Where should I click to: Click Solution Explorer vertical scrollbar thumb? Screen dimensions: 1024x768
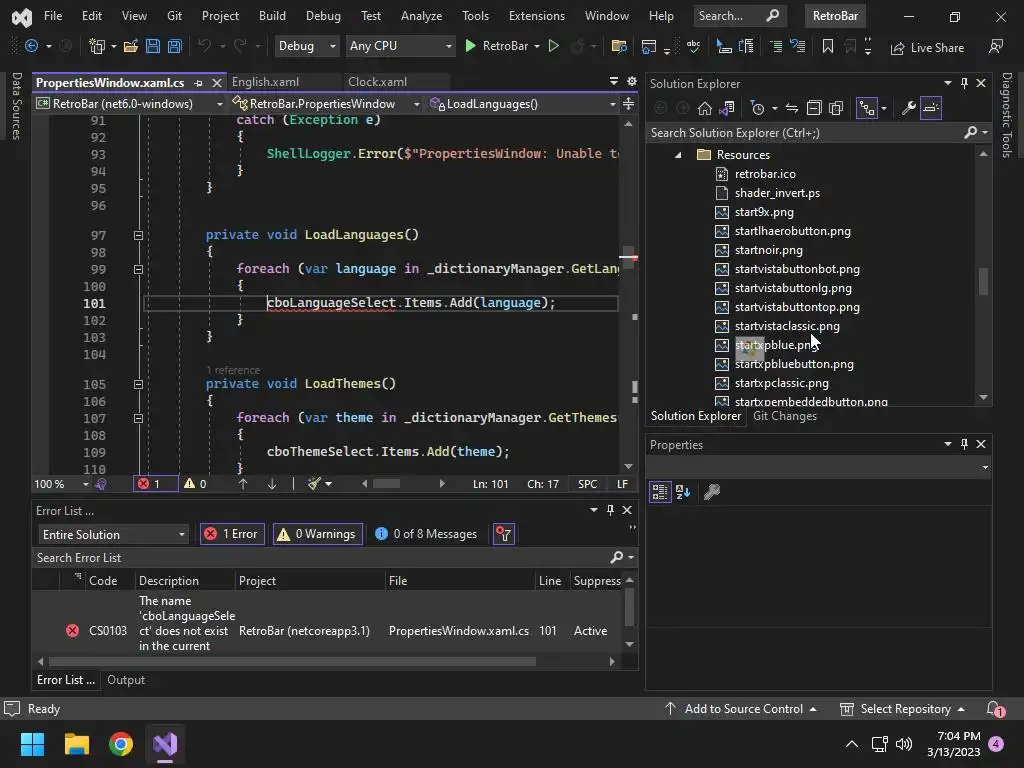point(983,282)
